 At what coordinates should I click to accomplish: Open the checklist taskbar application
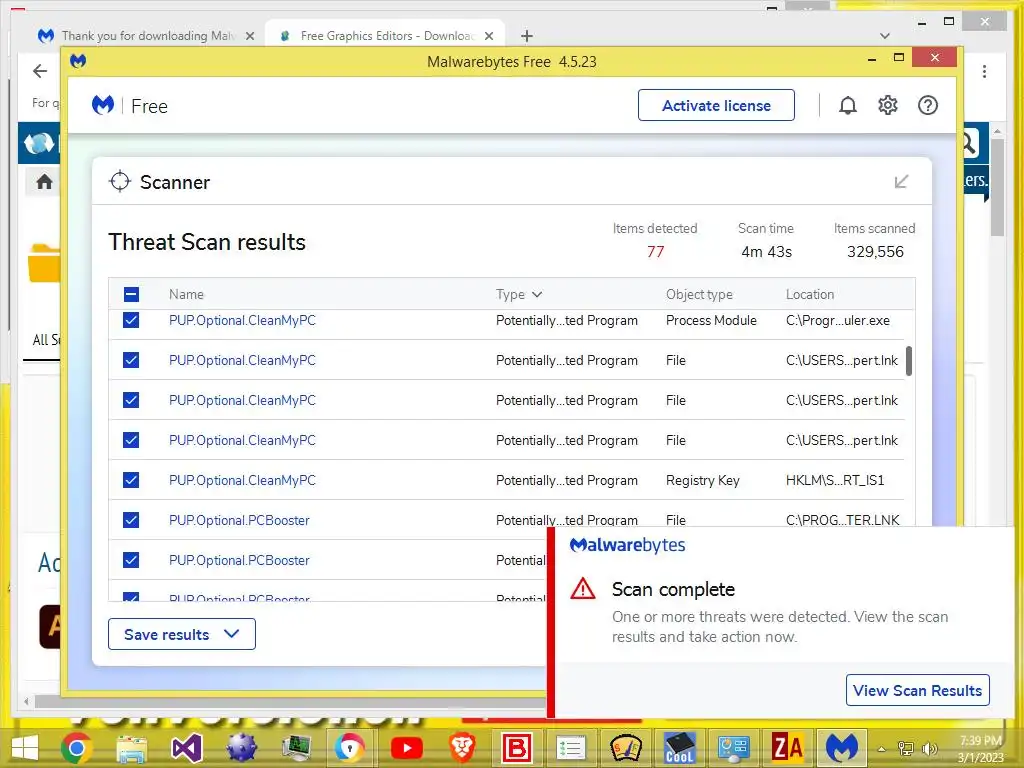[x=571, y=748]
